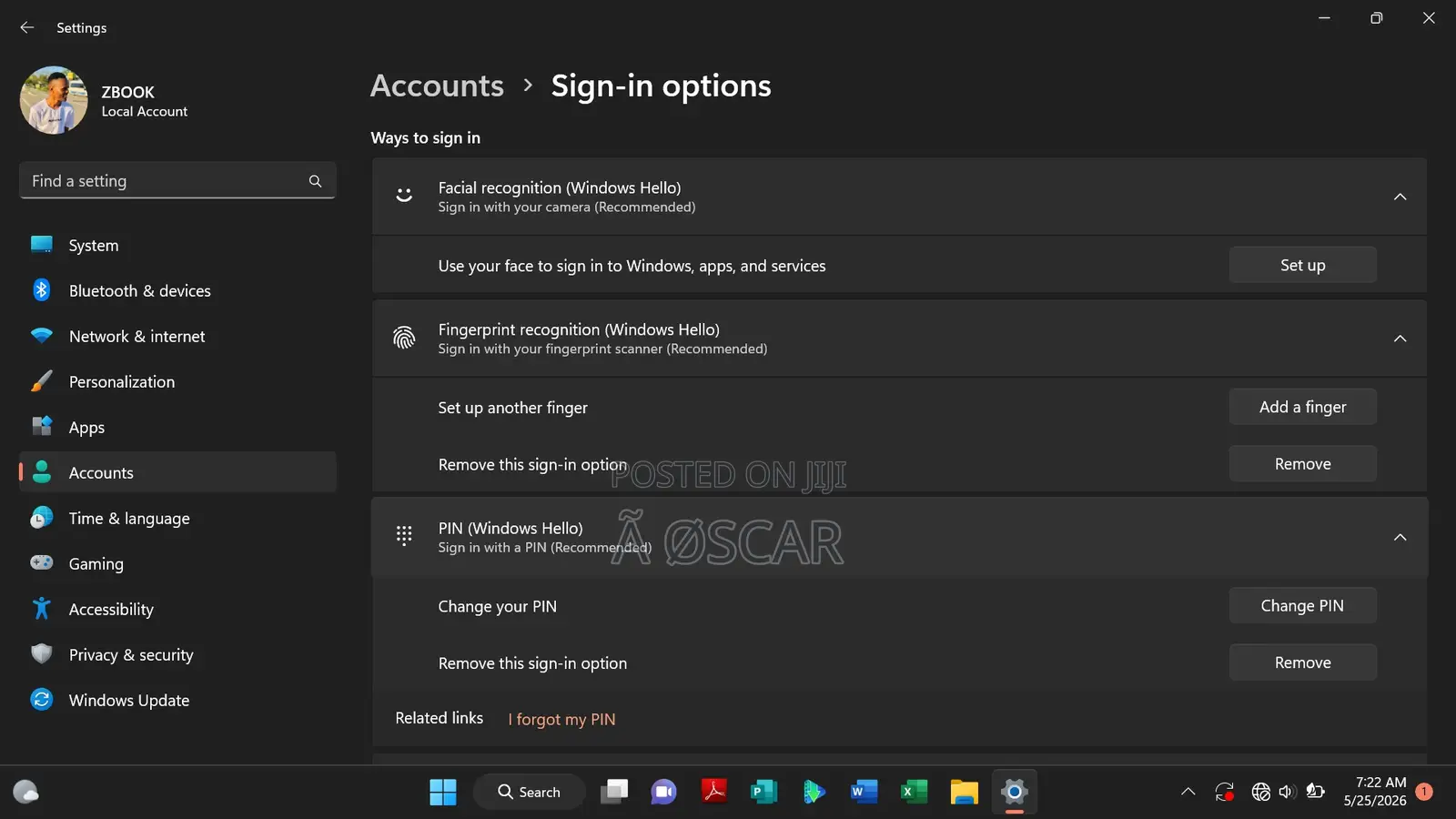
Task: Click the taskbar Search box
Action: tap(529, 792)
